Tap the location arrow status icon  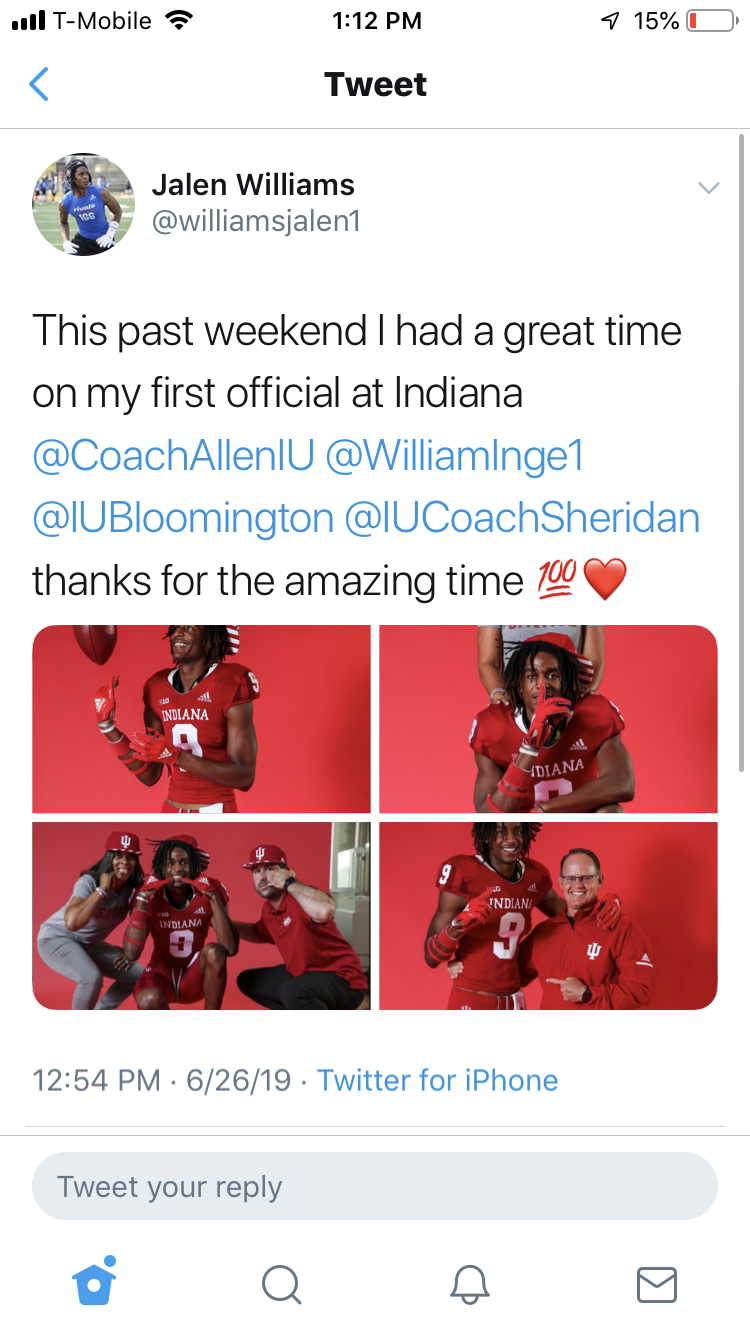pyautogui.click(x=610, y=21)
